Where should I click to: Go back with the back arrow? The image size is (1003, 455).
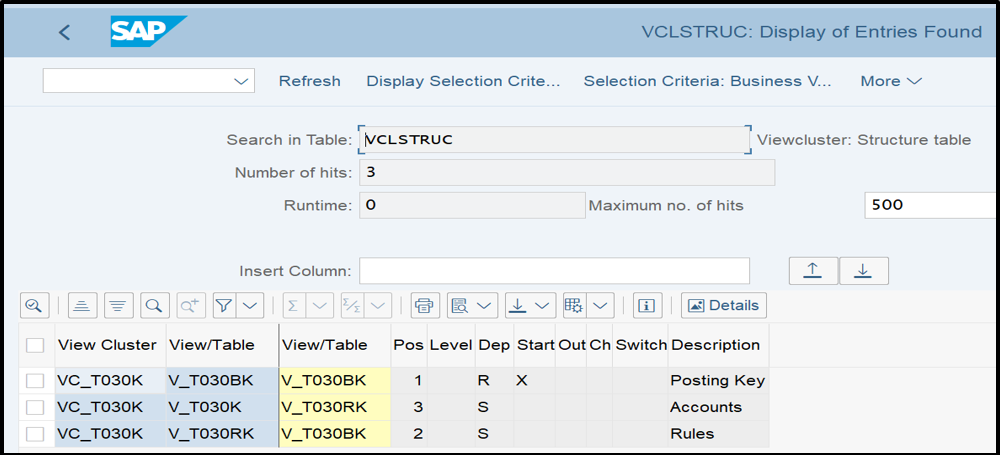pyautogui.click(x=64, y=32)
